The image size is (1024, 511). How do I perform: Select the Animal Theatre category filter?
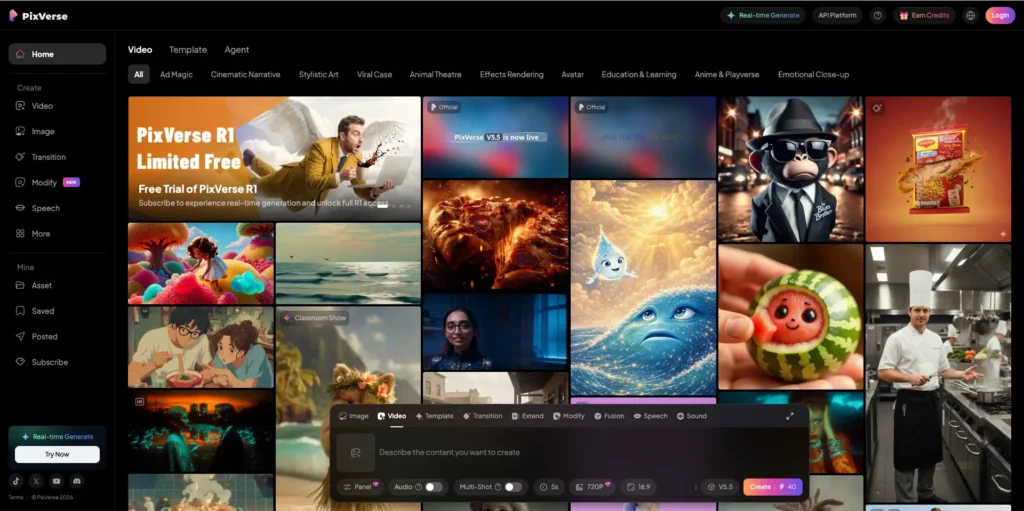click(x=436, y=74)
